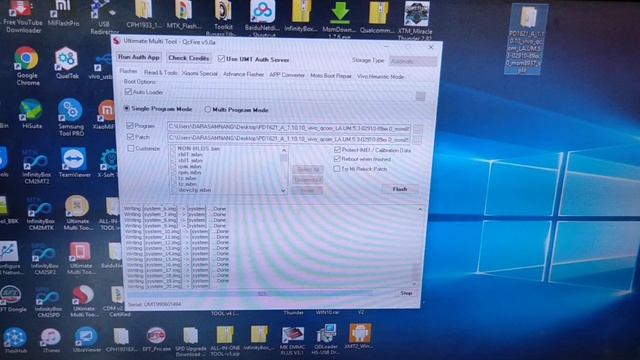Open the SPD Upgrade Download icon

coord(190,341)
